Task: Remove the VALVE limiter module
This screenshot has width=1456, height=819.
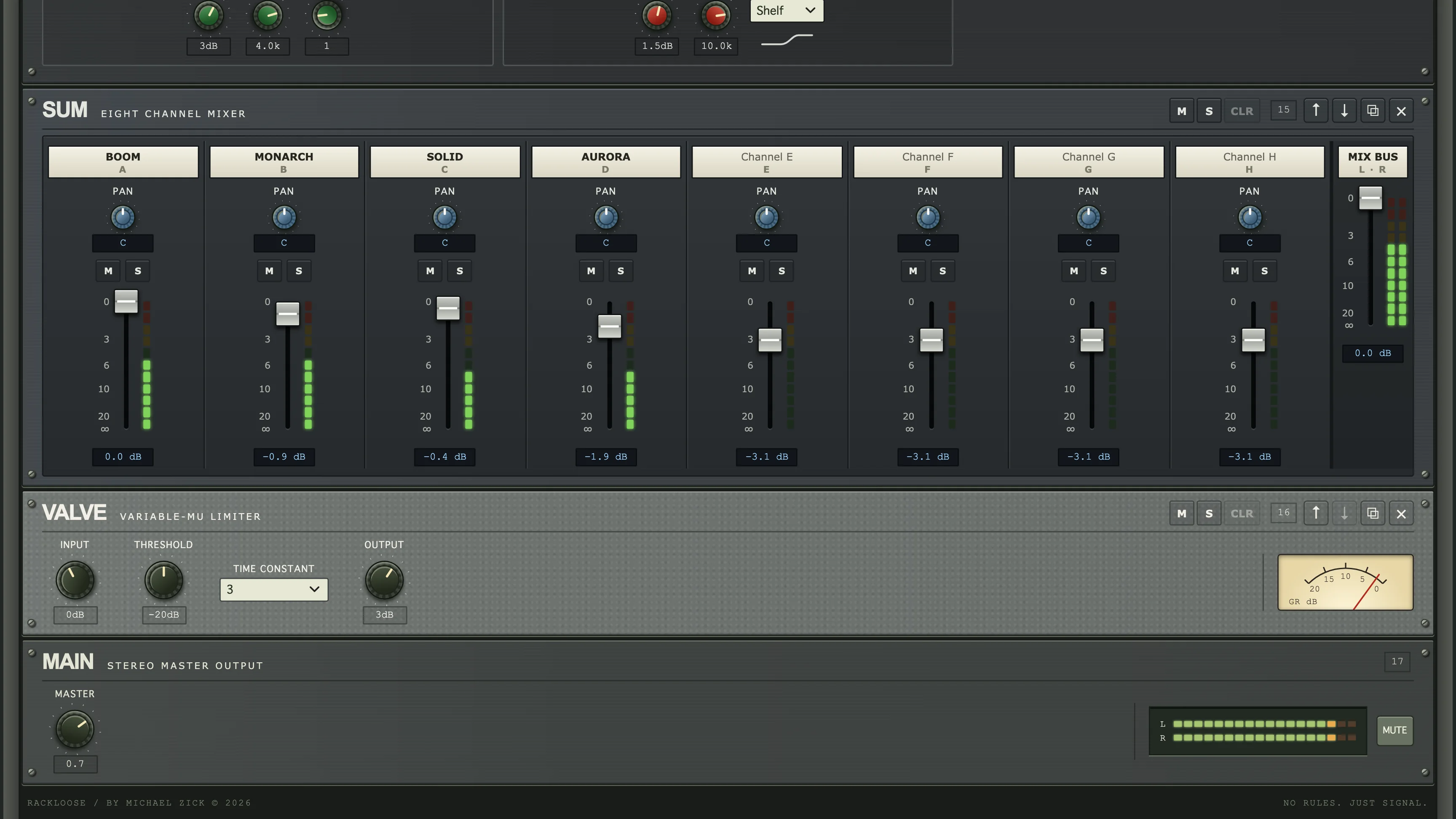Action: (x=1401, y=513)
